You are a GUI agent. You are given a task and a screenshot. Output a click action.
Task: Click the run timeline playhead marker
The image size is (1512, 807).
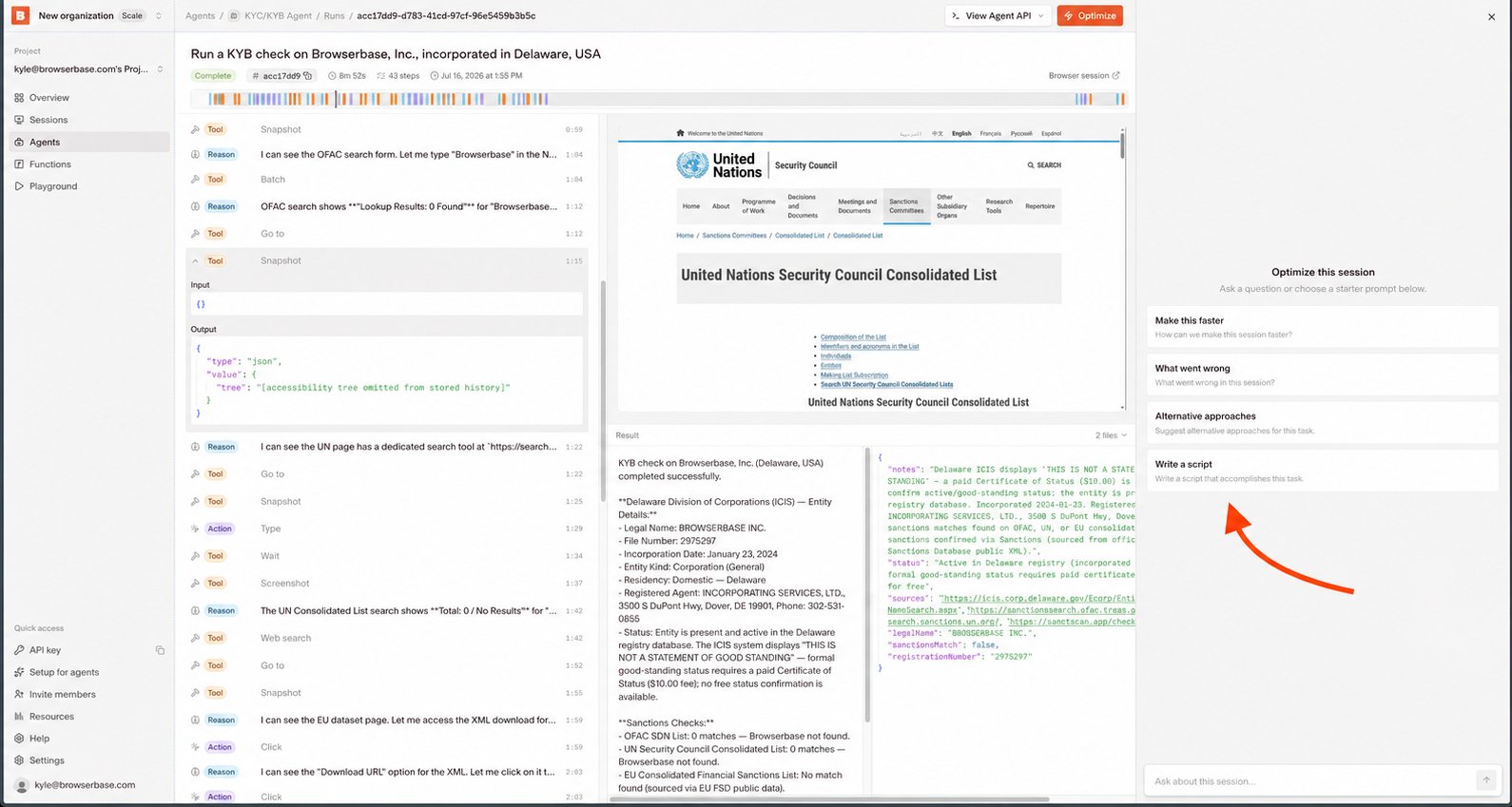pyautogui.click(x=336, y=99)
